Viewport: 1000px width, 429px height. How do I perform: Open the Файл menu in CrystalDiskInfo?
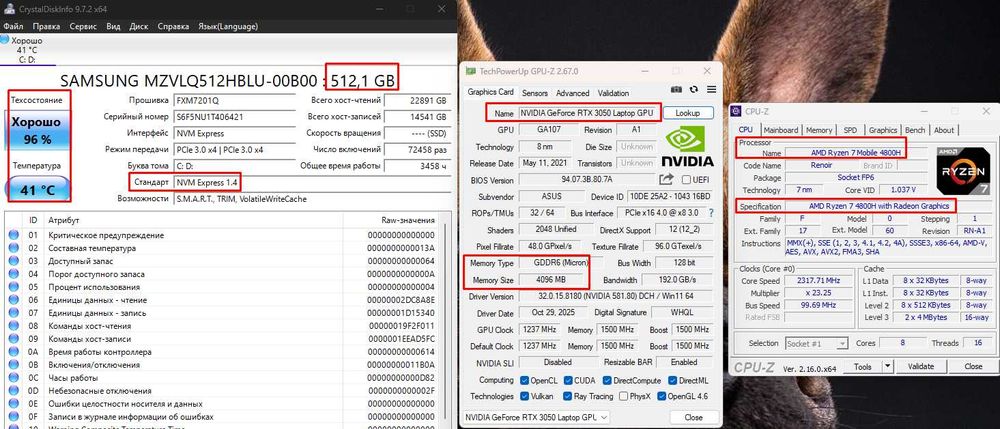(13, 26)
